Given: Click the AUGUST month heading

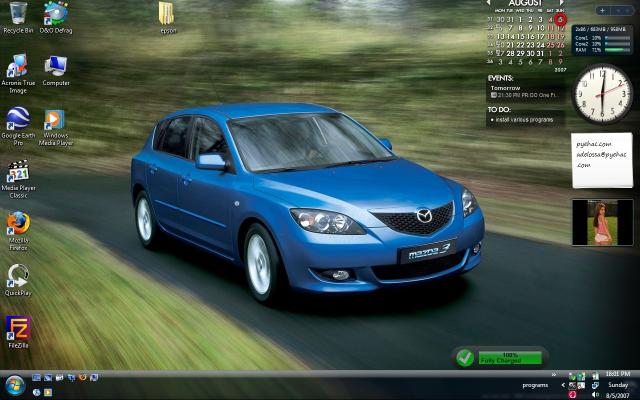Looking at the screenshot, I should (525, 3).
